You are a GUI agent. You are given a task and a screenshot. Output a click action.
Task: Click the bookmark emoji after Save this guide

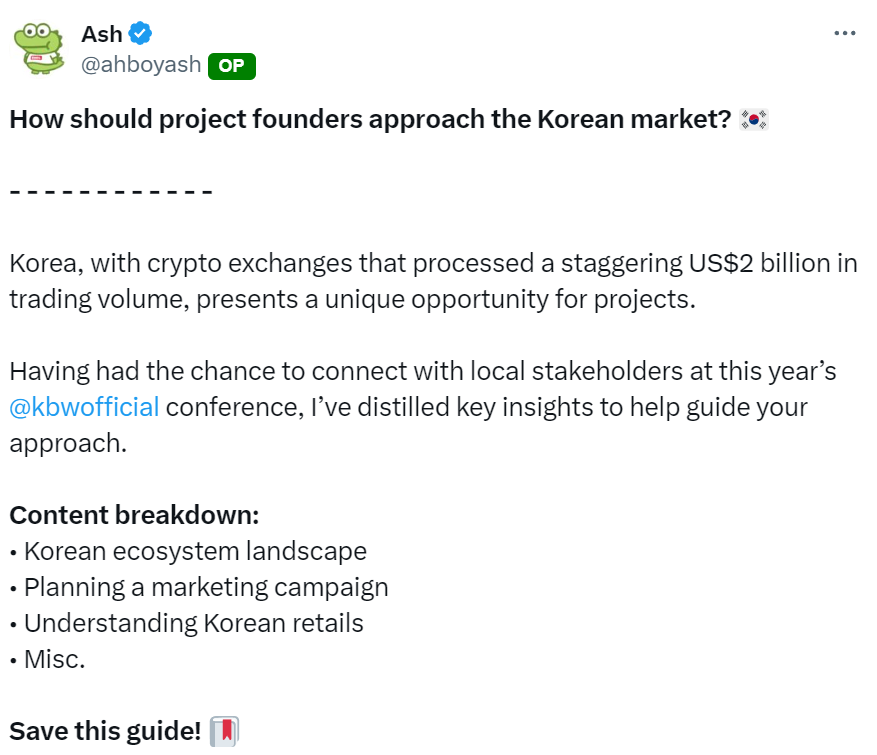[x=225, y=731]
